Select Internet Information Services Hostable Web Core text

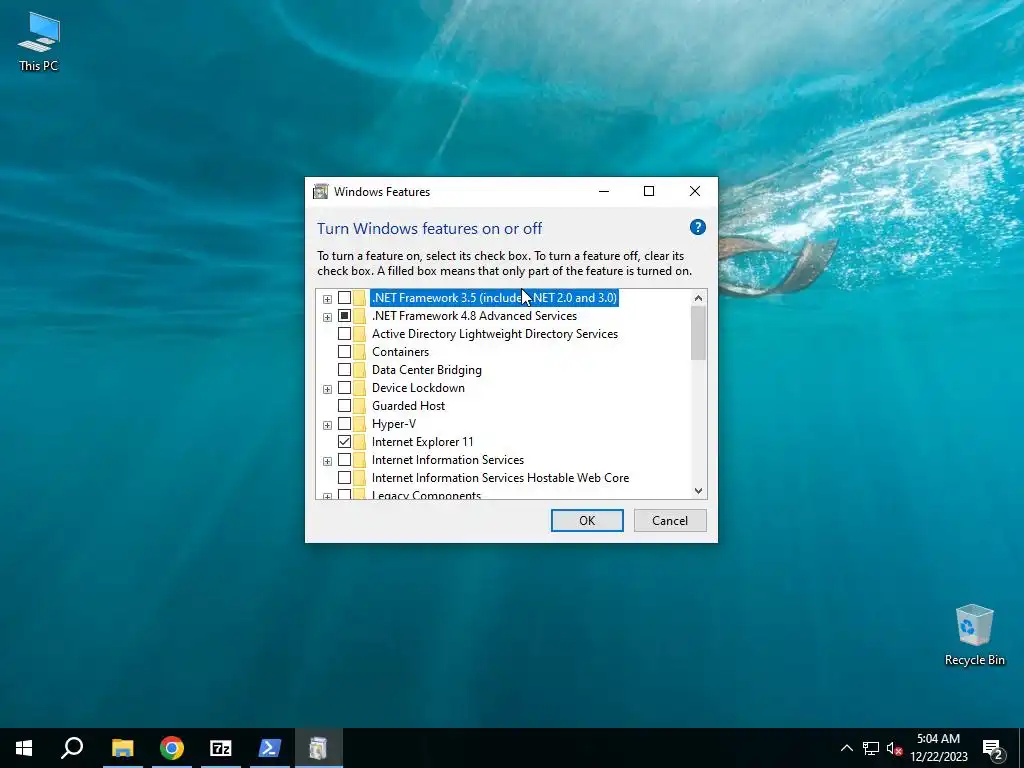(500, 478)
